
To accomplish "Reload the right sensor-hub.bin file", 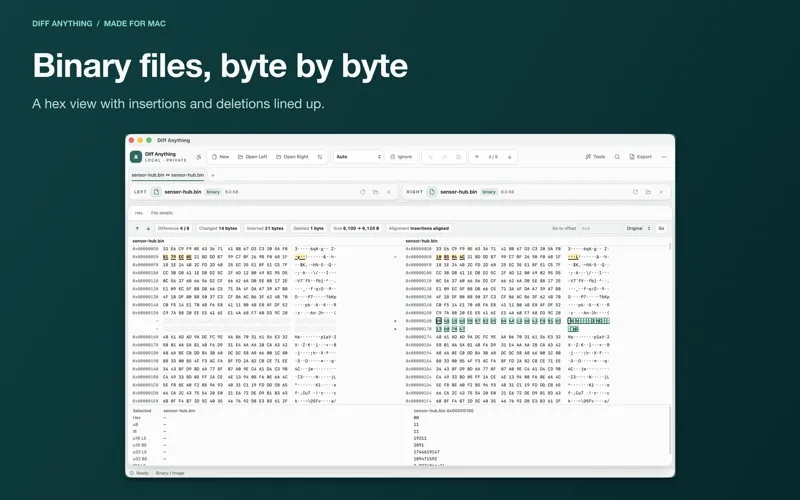I will click(x=635, y=192).
